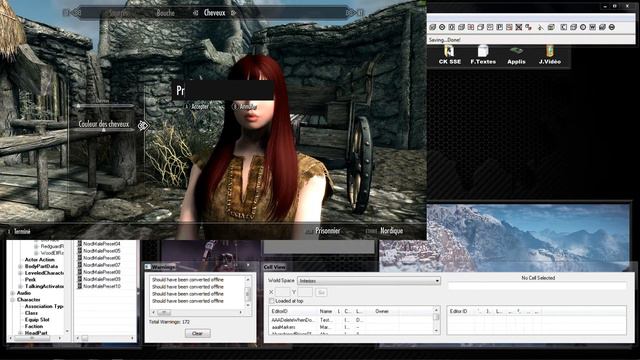Click previous category arrow left of Cheveux
Screen dimensions: 640x360
pyautogui.click(x=196, y=13)
